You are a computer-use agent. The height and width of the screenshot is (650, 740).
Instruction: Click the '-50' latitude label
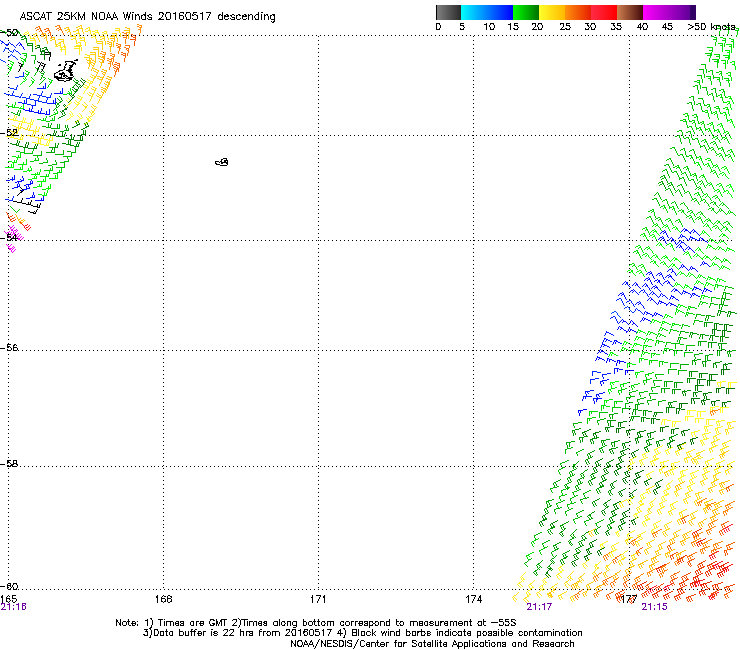click(x=9, y=33)
